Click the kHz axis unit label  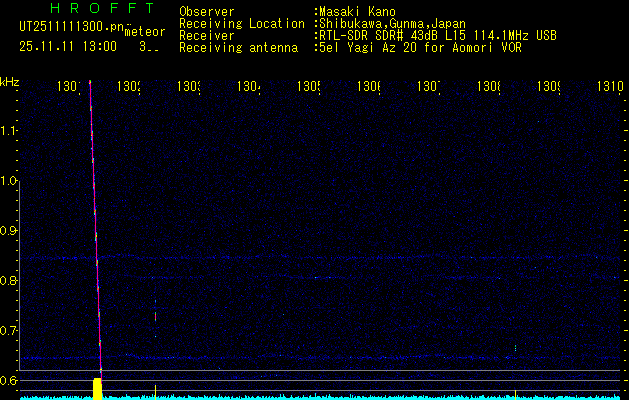pyautogui.click(x=10, y=81)
